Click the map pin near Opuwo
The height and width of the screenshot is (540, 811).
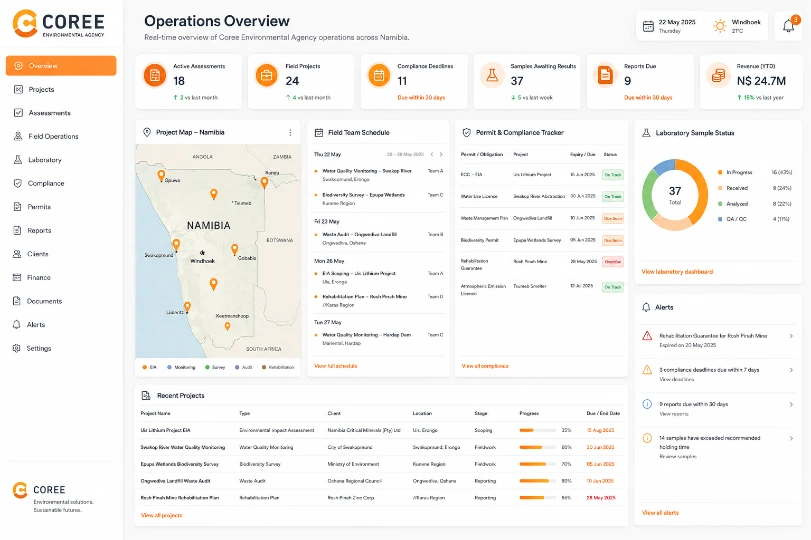pyautogui.click(x=161, y=175)
